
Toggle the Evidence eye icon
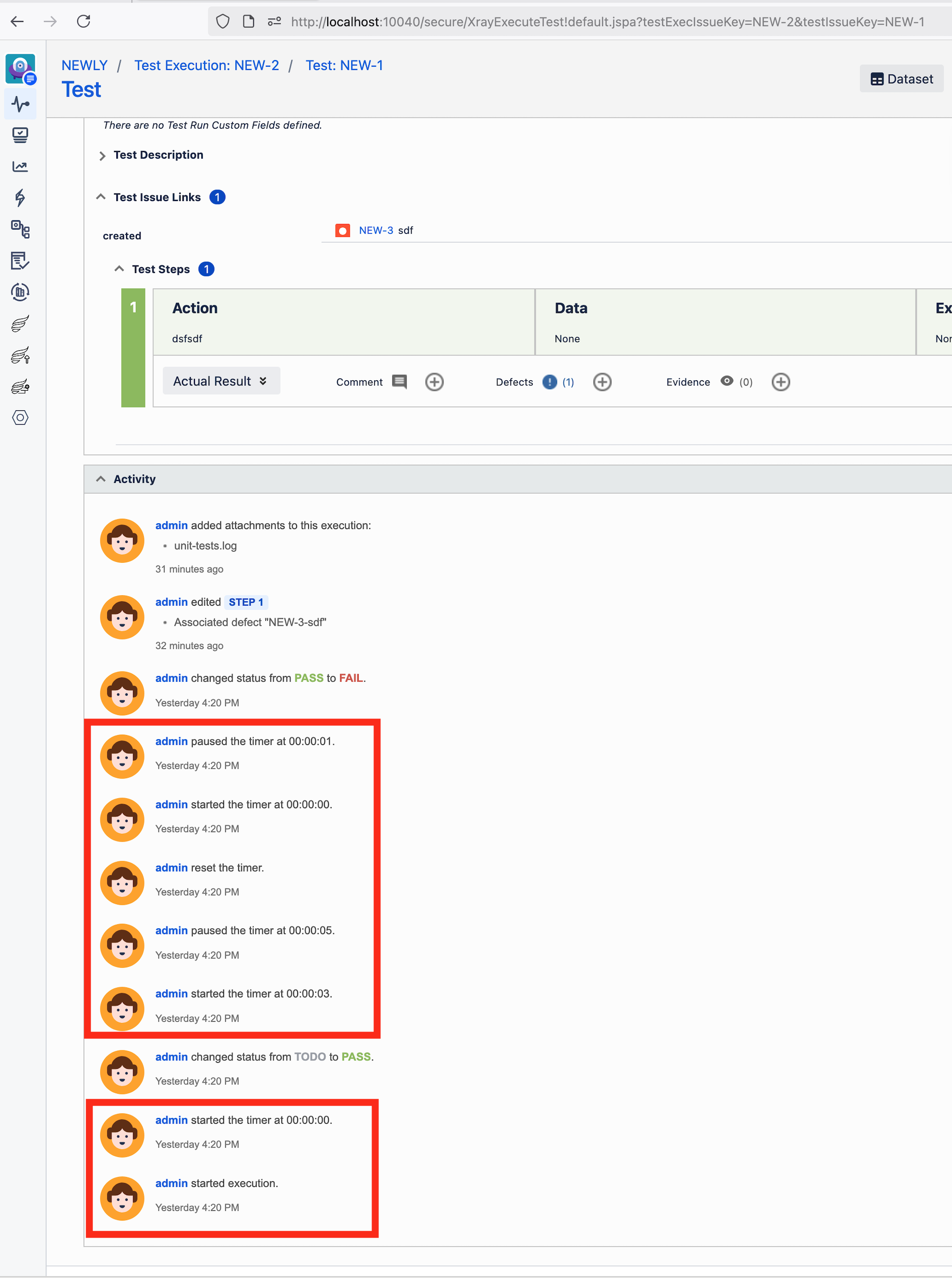727,381
